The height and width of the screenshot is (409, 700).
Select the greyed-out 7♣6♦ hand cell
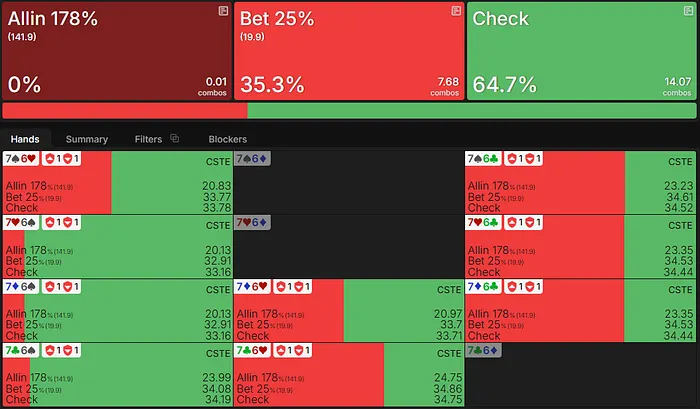pos(580,375)
